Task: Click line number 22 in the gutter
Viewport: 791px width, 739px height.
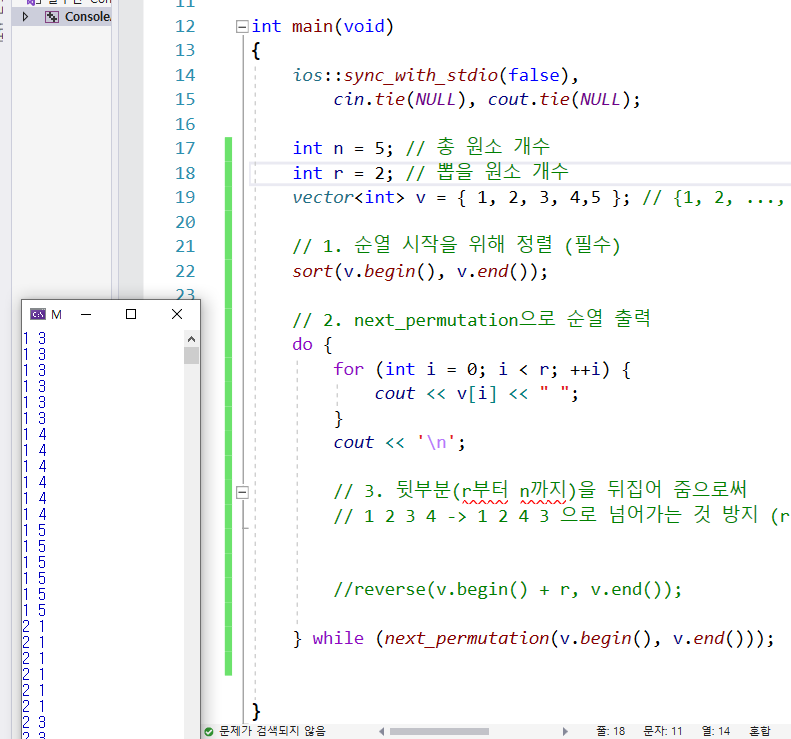Action: tap(185, 271)
